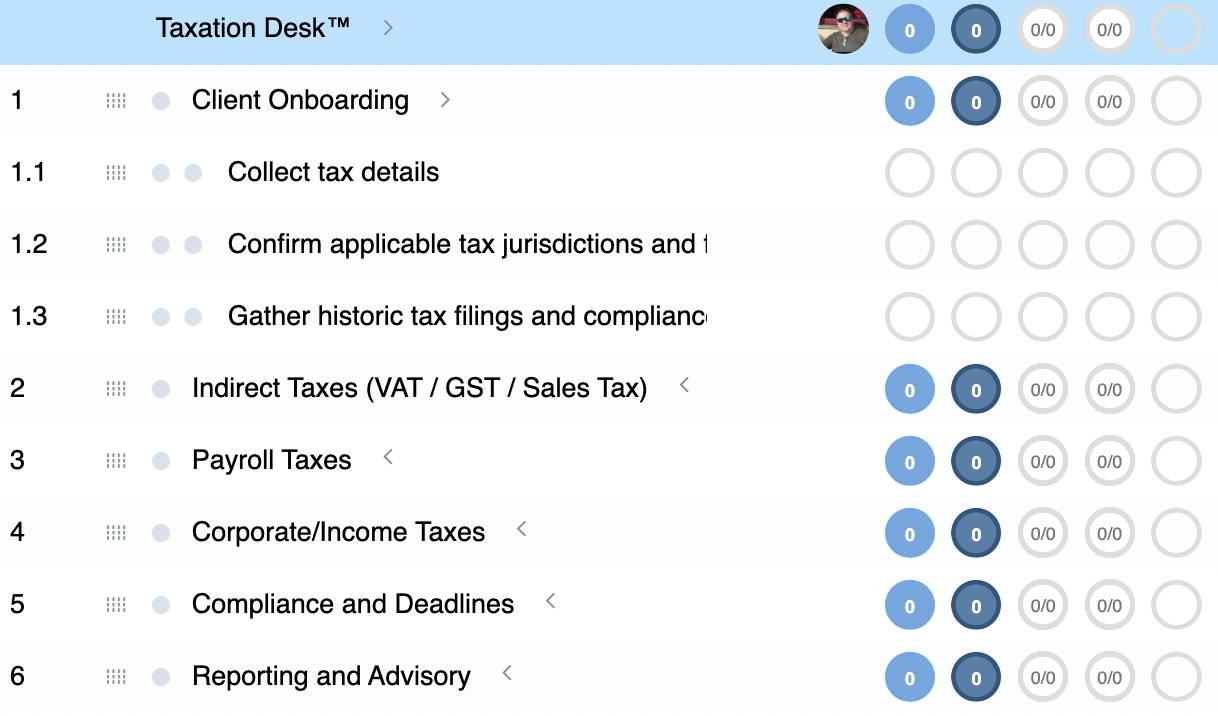Open the Taxation Desk title link
The height and width of the screenshot is (716, 1218).
(x=251, y=28)
